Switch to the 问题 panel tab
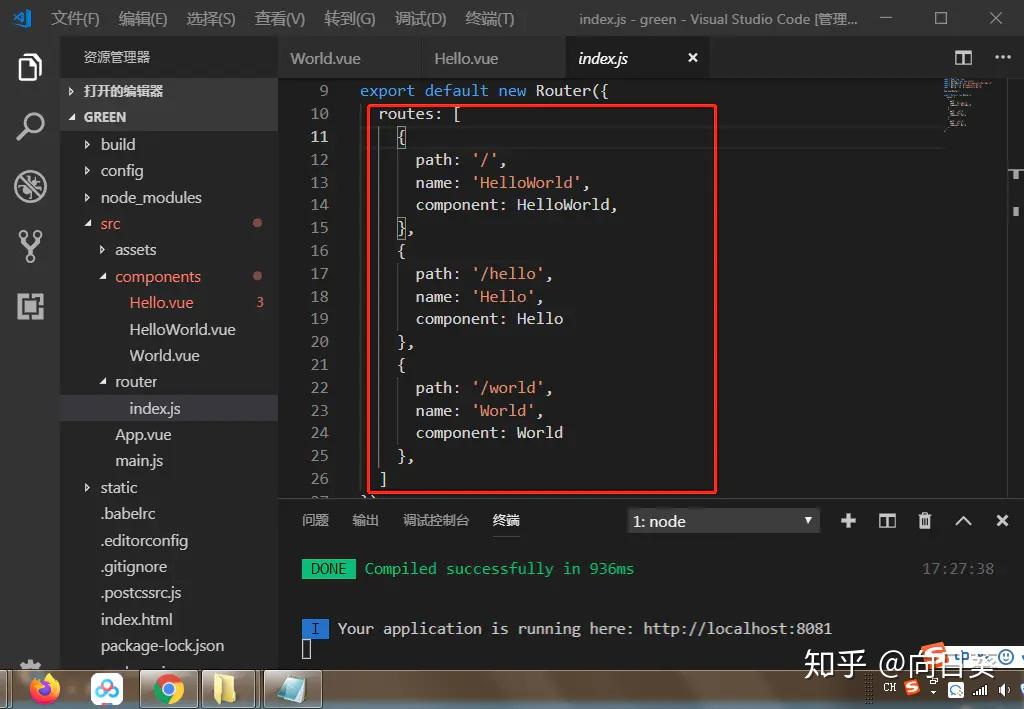 (x=315, y=520)
